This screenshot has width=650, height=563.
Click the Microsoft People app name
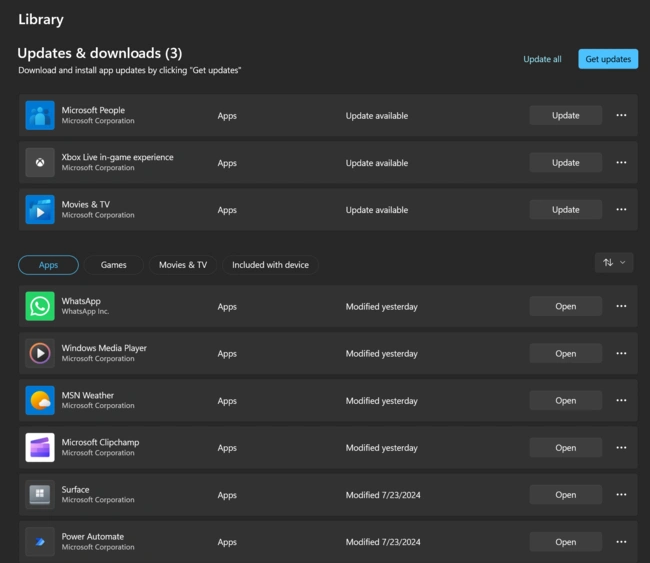(x=93, y=110)
